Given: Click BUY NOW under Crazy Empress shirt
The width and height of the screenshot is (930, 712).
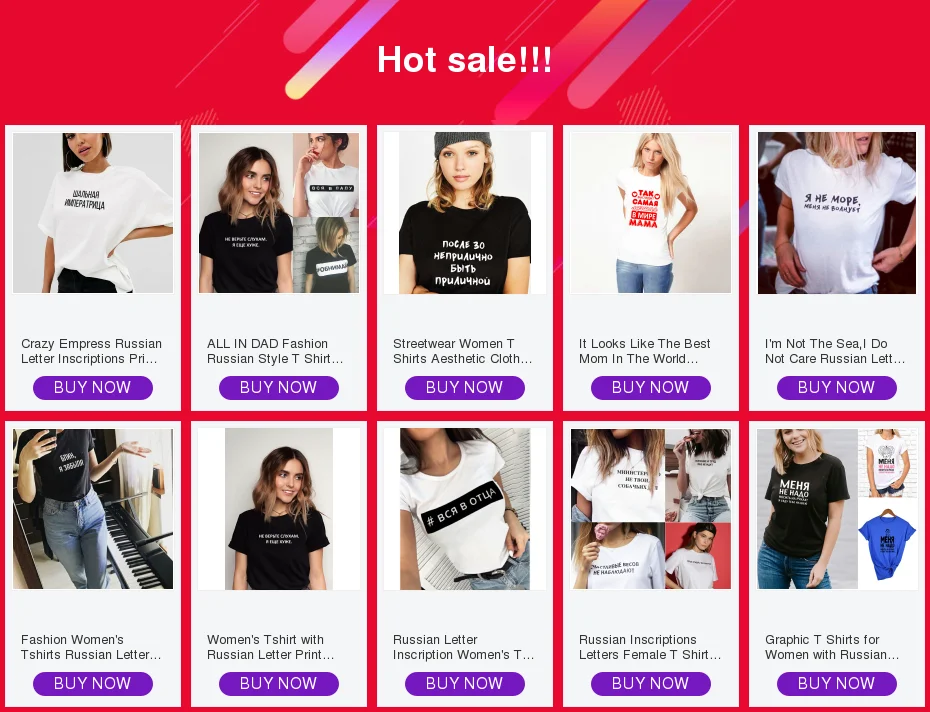Looking at the screenshot, I should (93, 387).
